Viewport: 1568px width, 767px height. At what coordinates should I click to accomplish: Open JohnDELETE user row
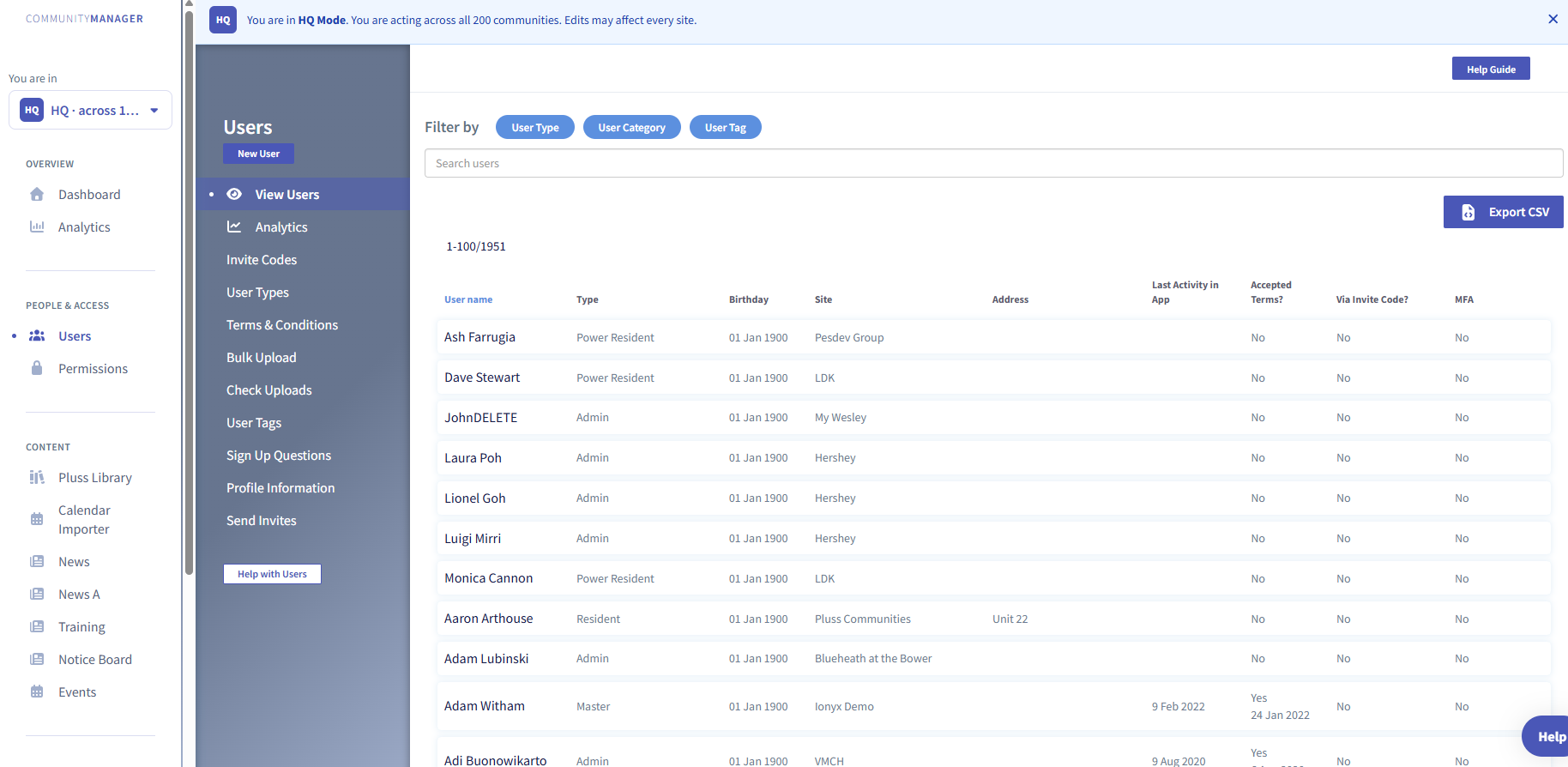993,417
